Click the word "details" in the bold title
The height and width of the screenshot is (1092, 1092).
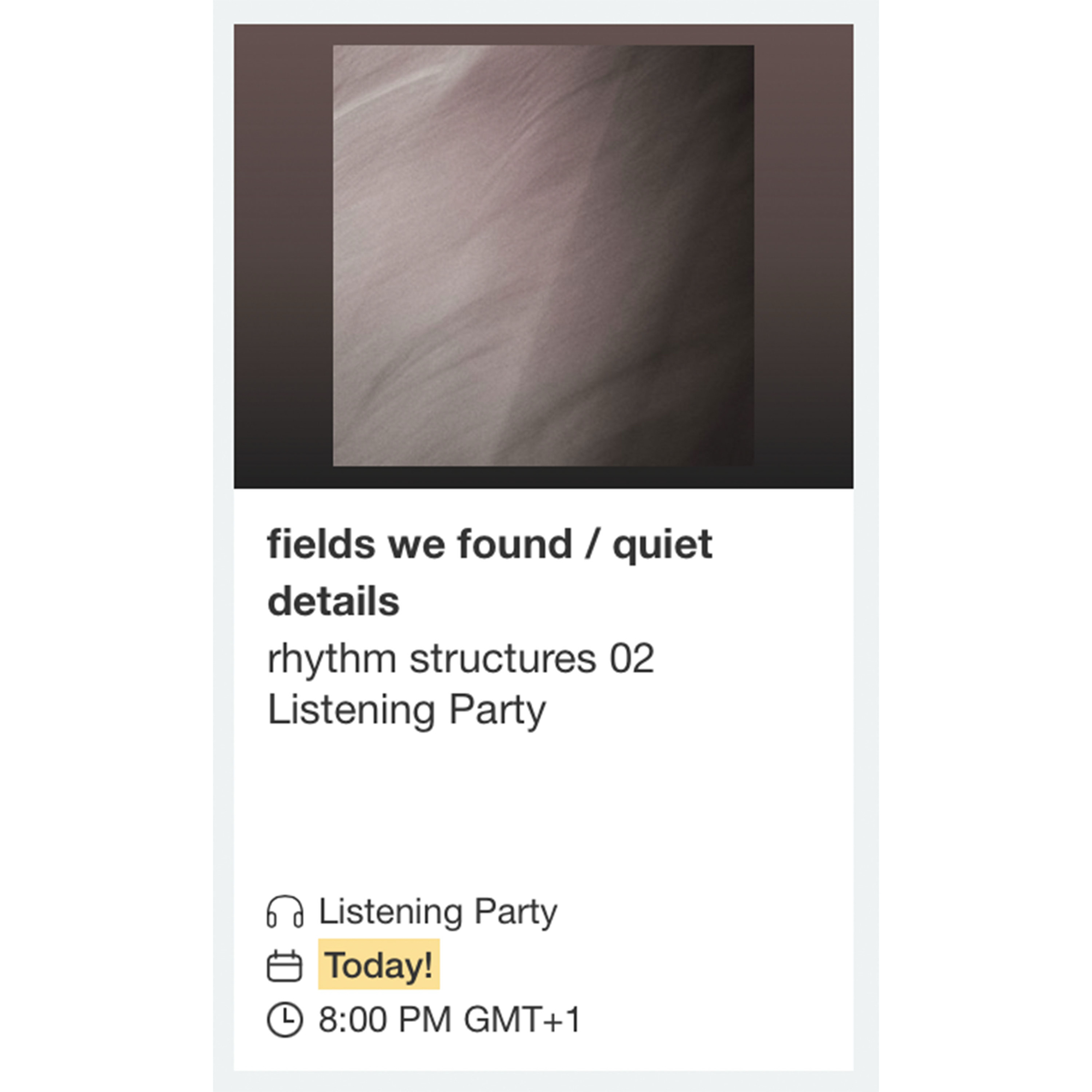coord(334,601)
